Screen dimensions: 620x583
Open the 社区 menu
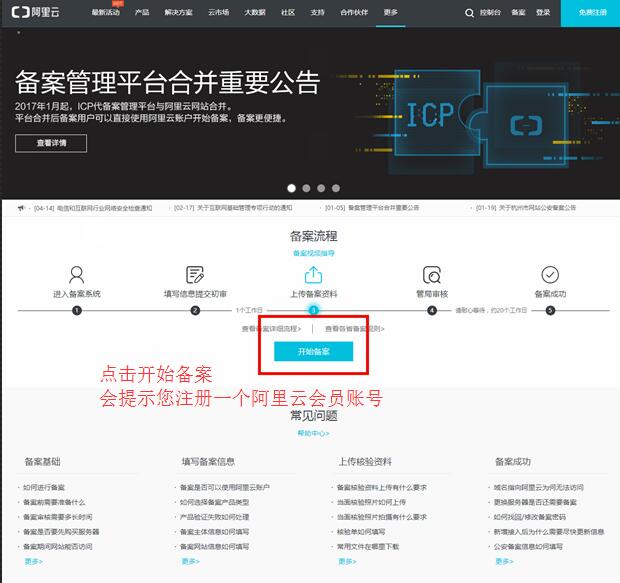click(288, 13)
